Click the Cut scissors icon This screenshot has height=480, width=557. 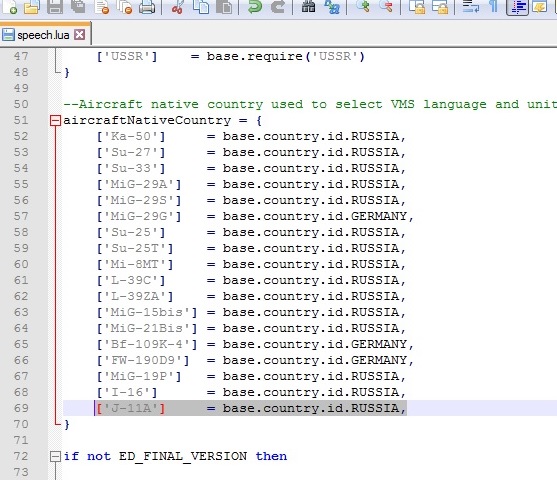[177, 6]
